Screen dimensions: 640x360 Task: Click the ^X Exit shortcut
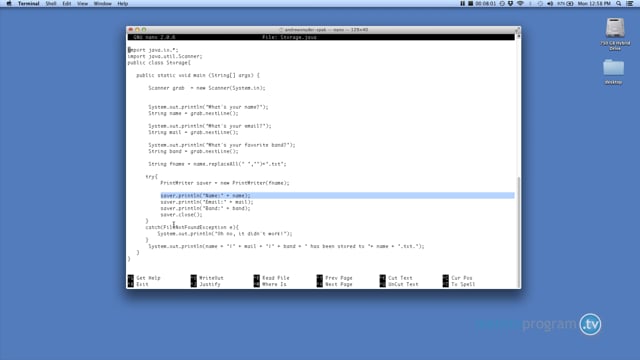[x=138, y=284]
